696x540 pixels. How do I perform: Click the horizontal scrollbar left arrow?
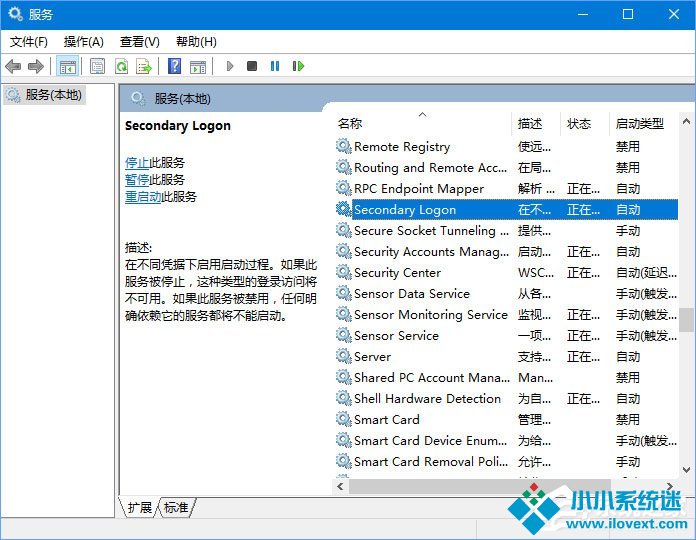point(340,486)
